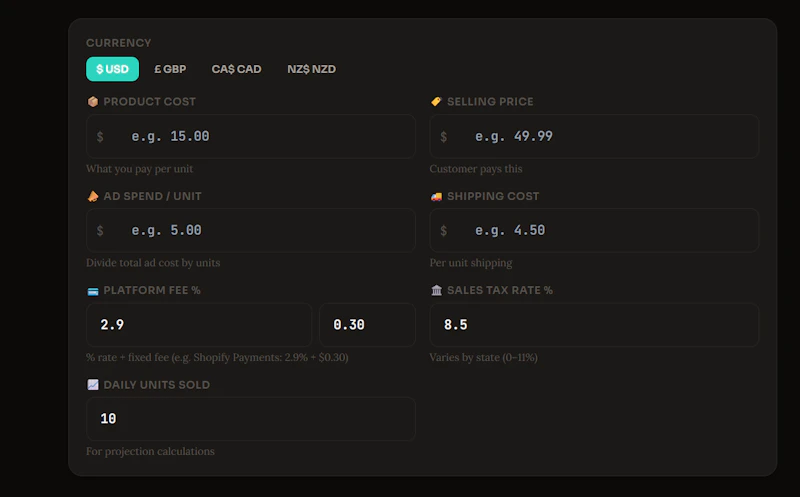Click 'Divide total ad cost by units' hint

[153, 263]
